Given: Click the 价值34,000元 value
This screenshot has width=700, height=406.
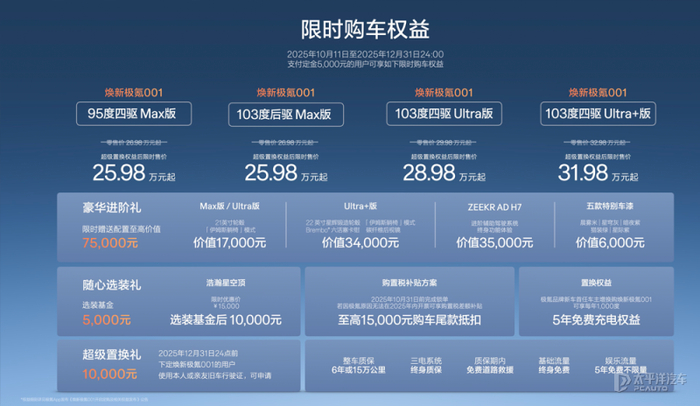Looking at the screenshot, I should [x=360, y=243].
